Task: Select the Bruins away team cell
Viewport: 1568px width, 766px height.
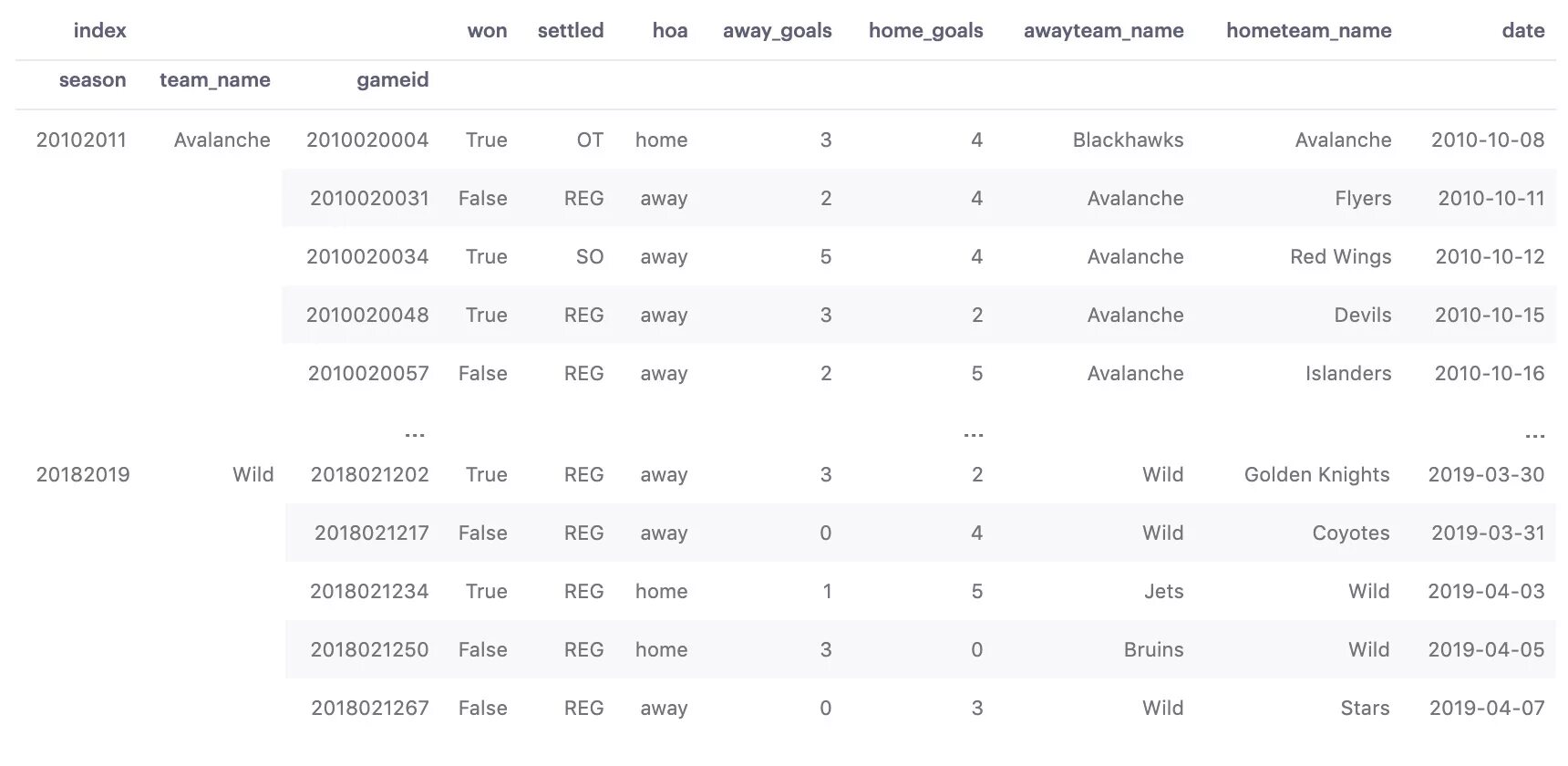Action: tap(1153, 650)
